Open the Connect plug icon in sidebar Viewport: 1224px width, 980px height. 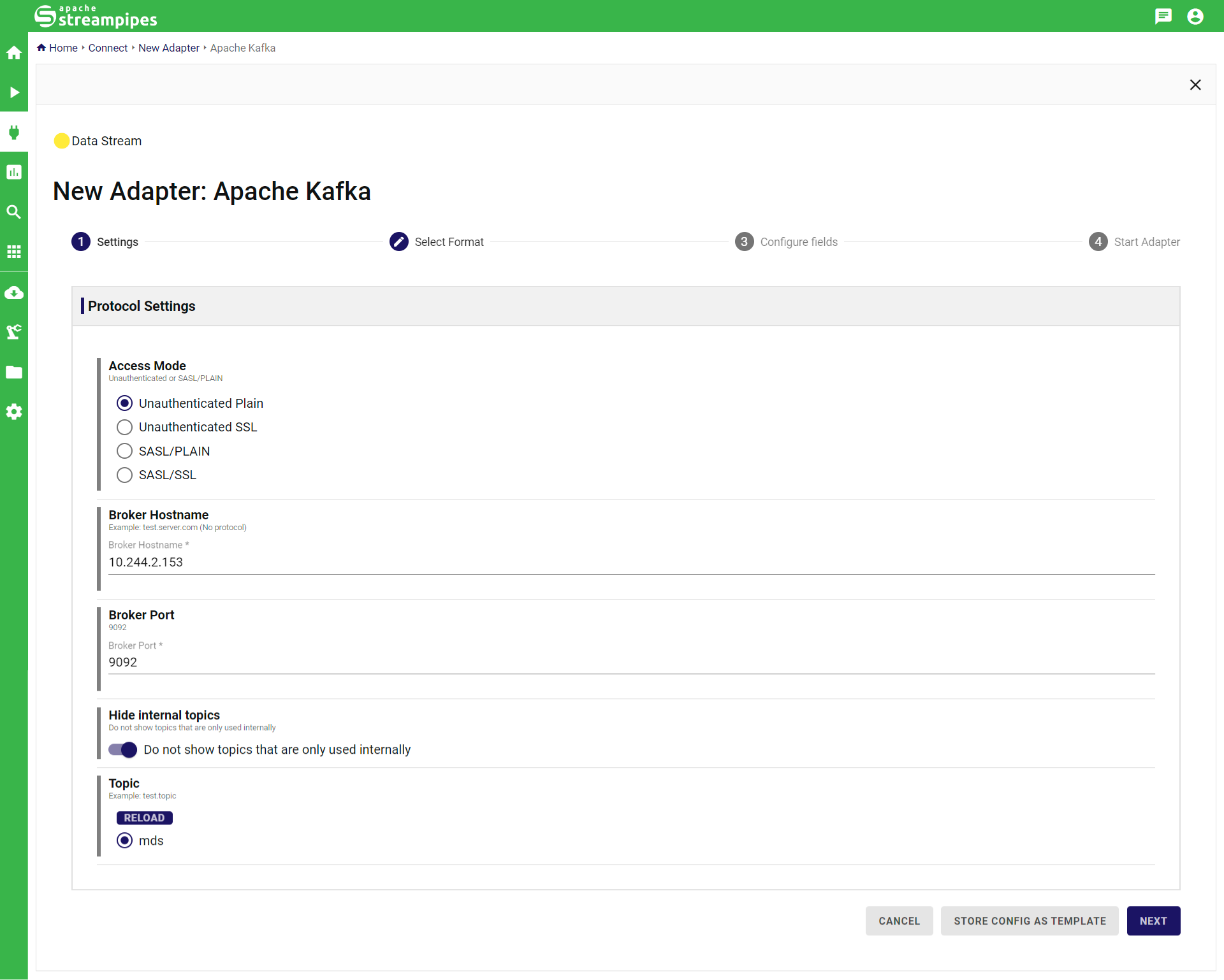pyautogui.click(x=14, y=133)
